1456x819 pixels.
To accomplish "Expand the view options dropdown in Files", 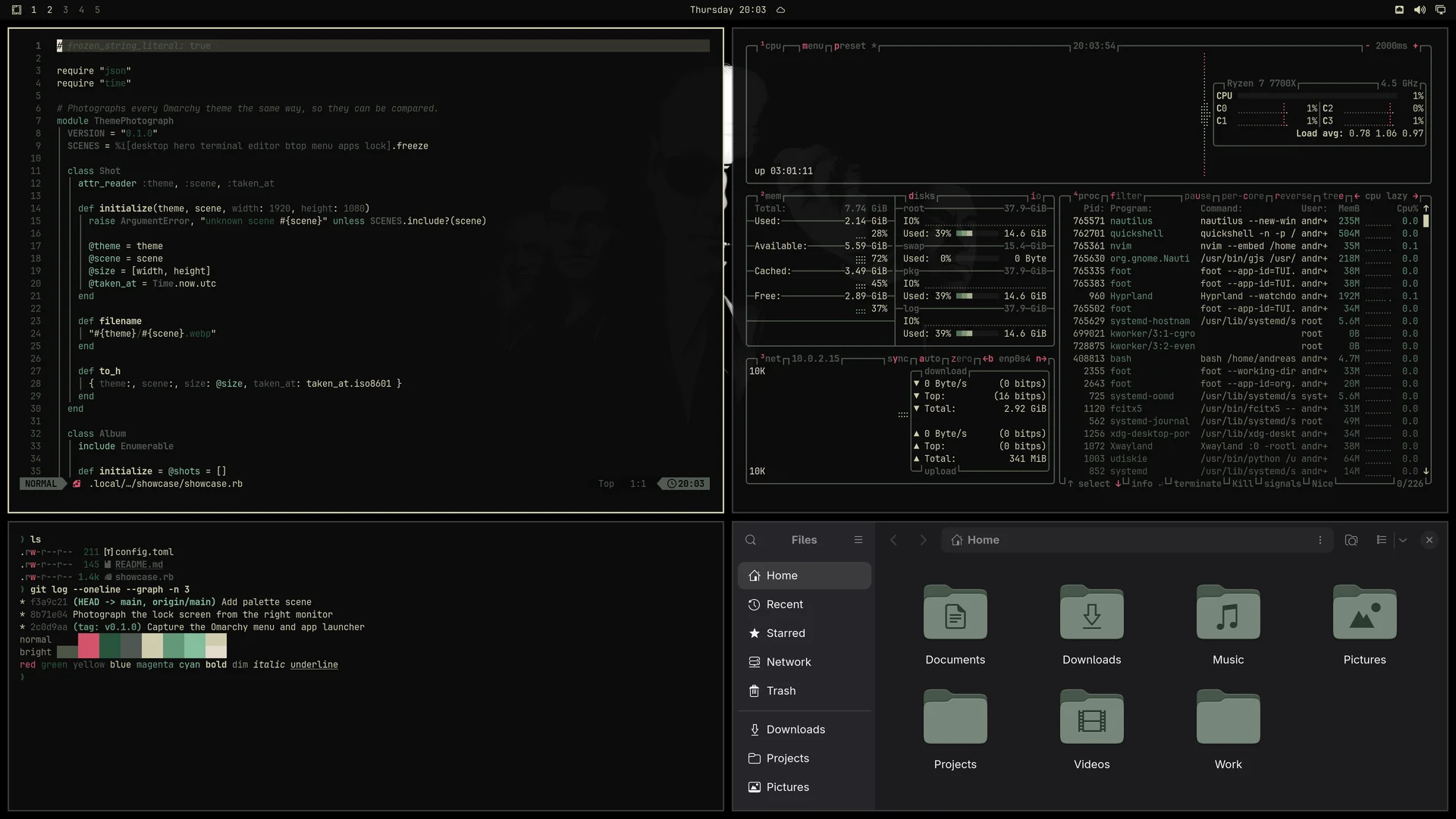I will pyautogui.click(x=1403, y=540).
